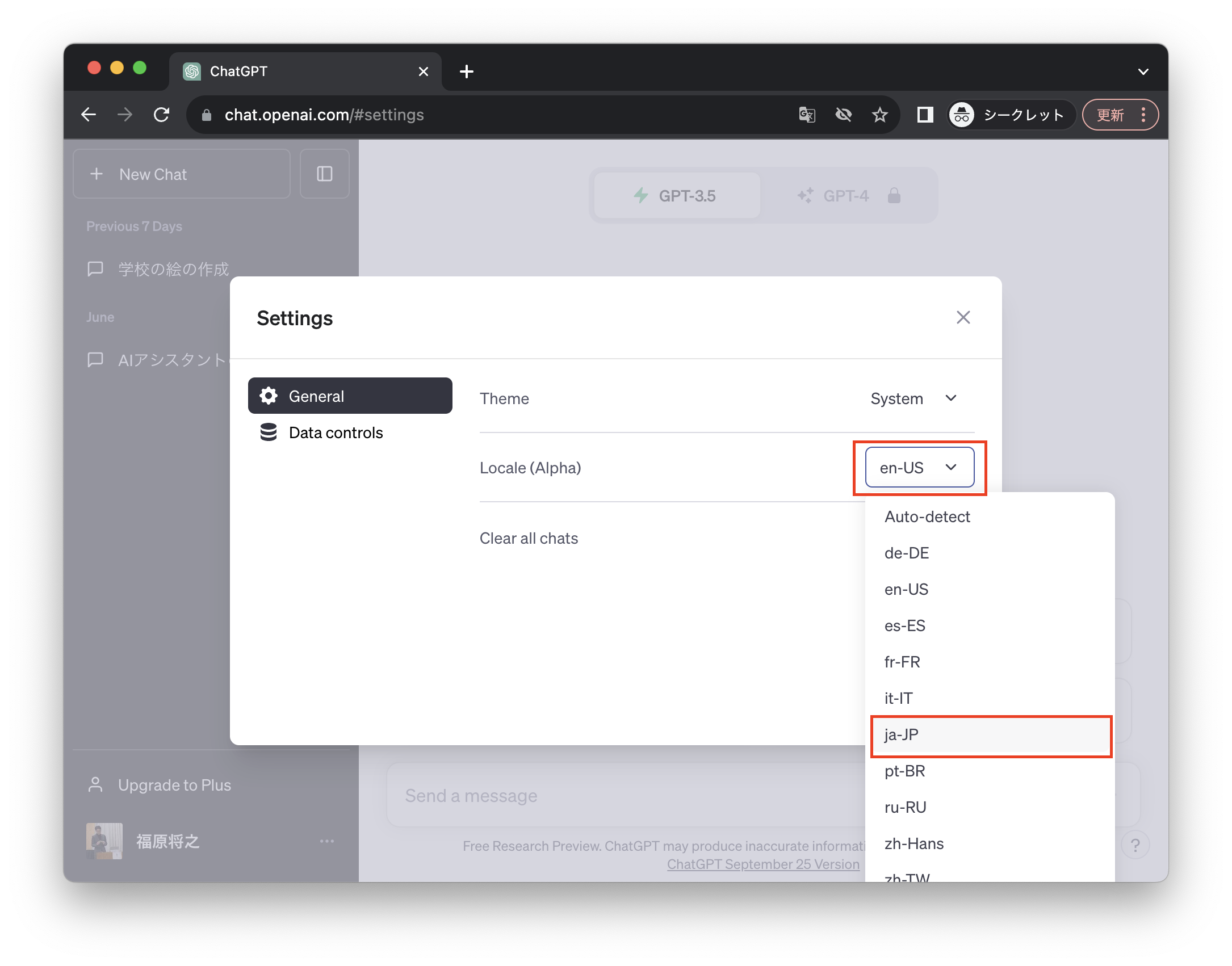Close the ChatGPT browser tab

[423, 72]
